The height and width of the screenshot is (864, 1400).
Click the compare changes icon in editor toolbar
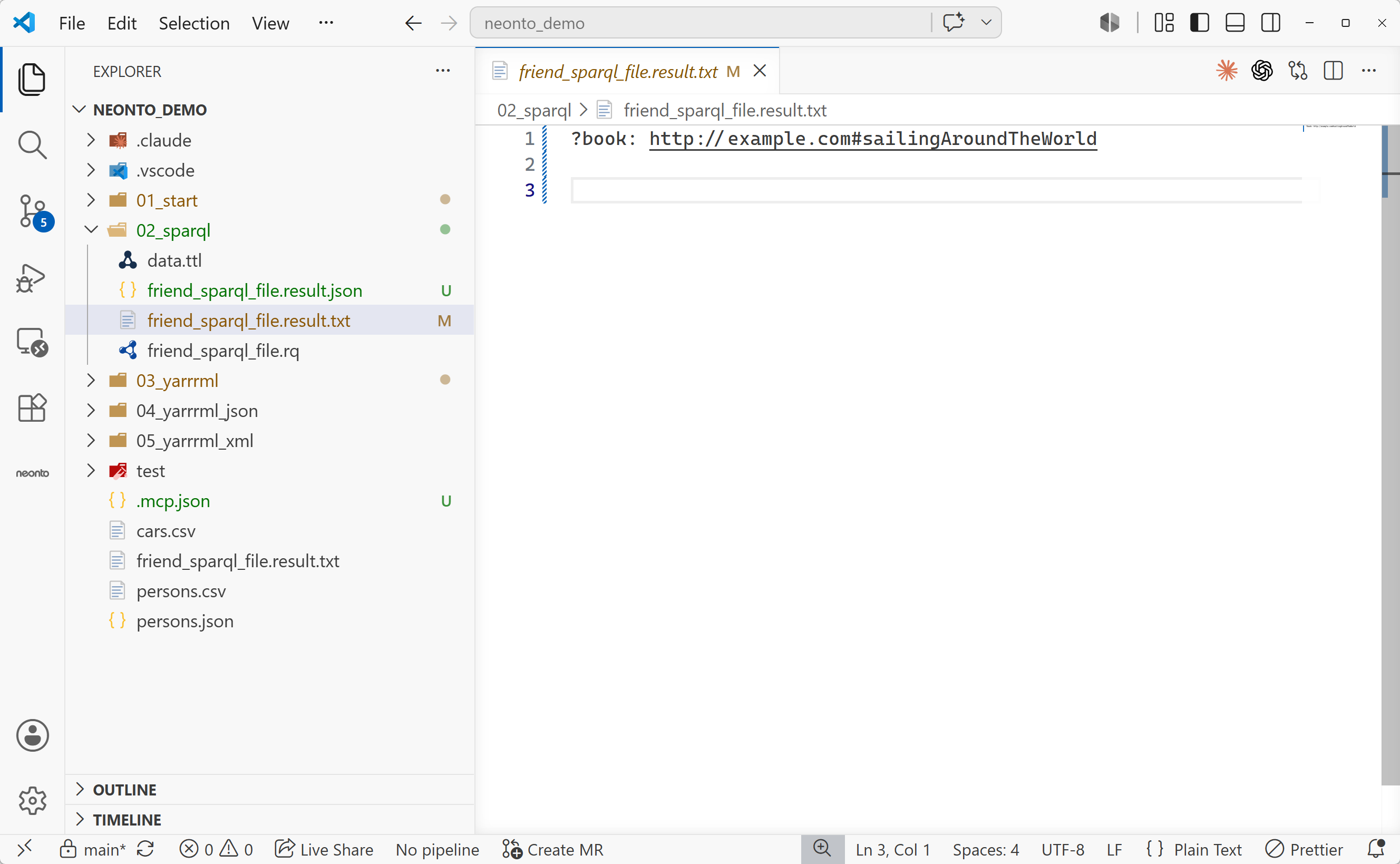[1298, 71]
